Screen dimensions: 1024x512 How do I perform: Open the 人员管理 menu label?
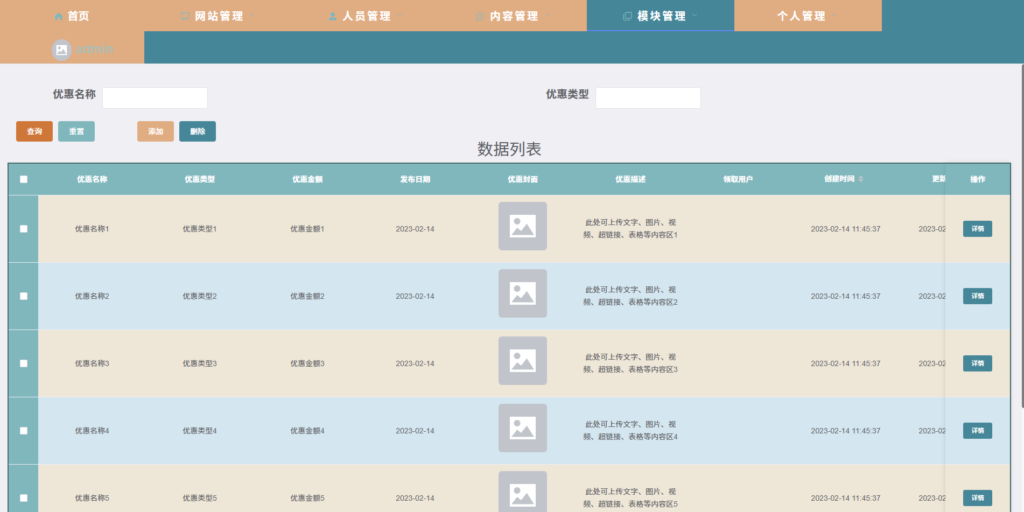[x=367, y=16]
